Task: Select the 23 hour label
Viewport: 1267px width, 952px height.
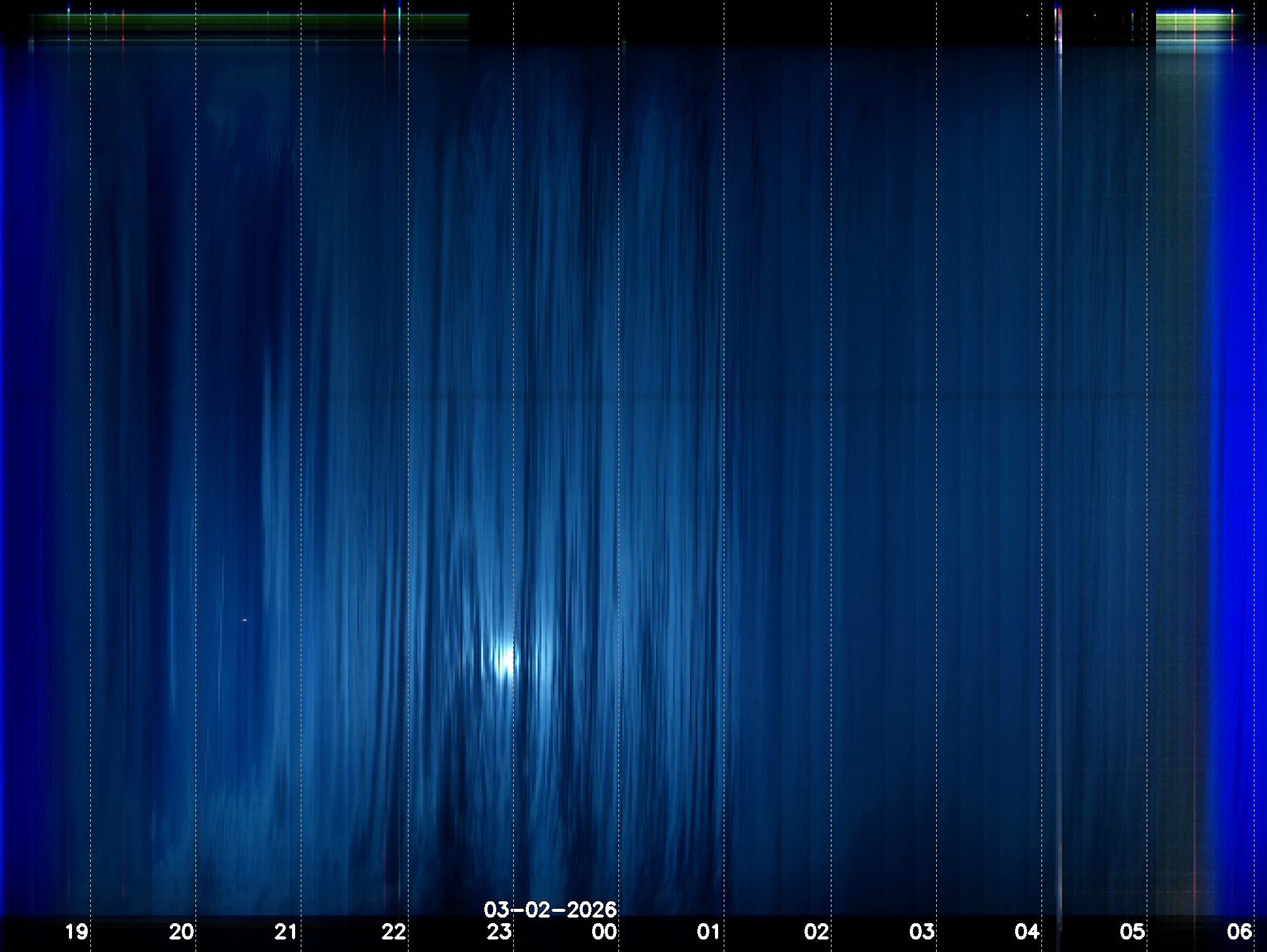Action: (x=499, y=932)
